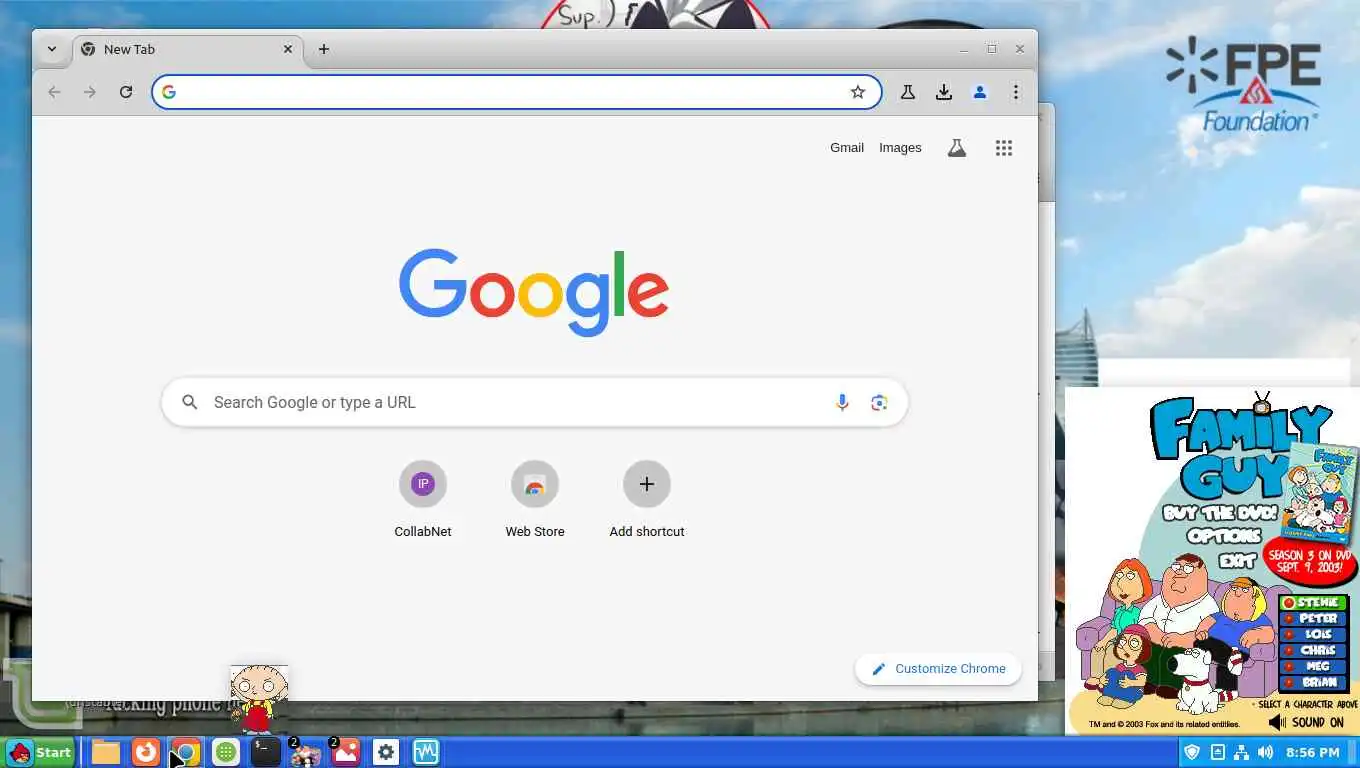Select PETER in the character list
Viewport: 1360px width, 768px height.
point(1313,619)
